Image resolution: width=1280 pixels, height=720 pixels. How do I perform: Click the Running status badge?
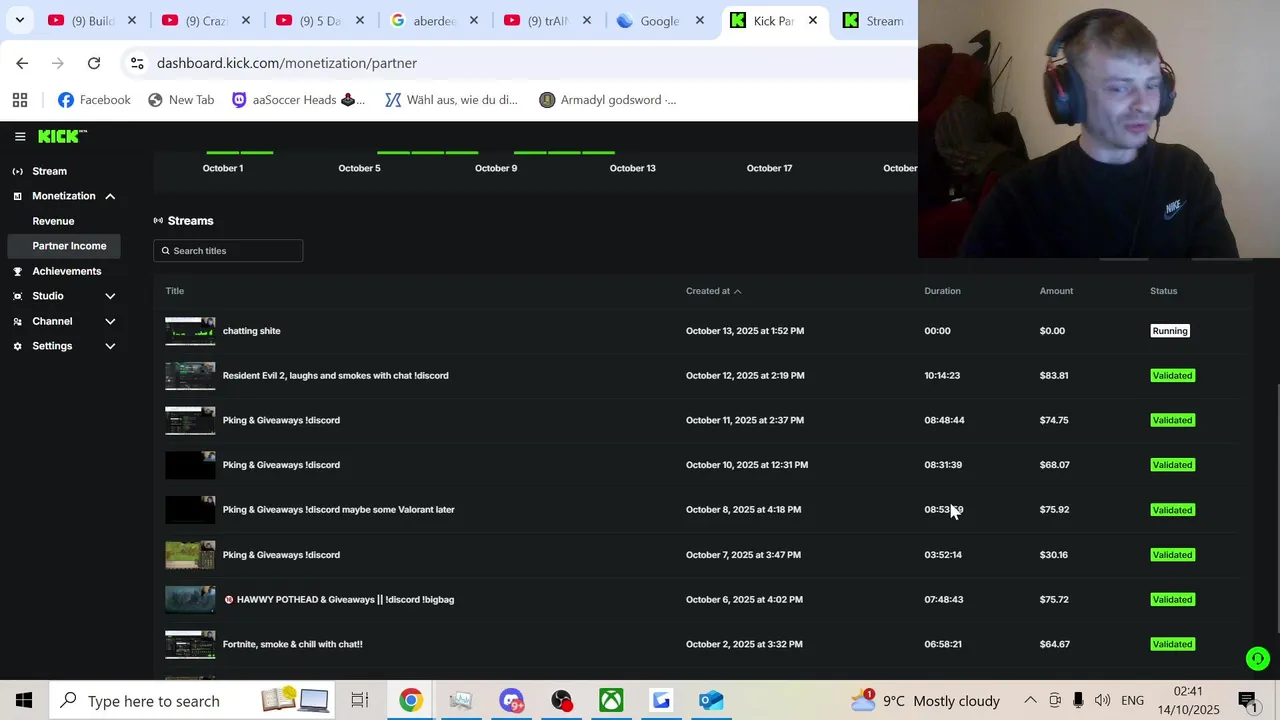[1170, 331]
